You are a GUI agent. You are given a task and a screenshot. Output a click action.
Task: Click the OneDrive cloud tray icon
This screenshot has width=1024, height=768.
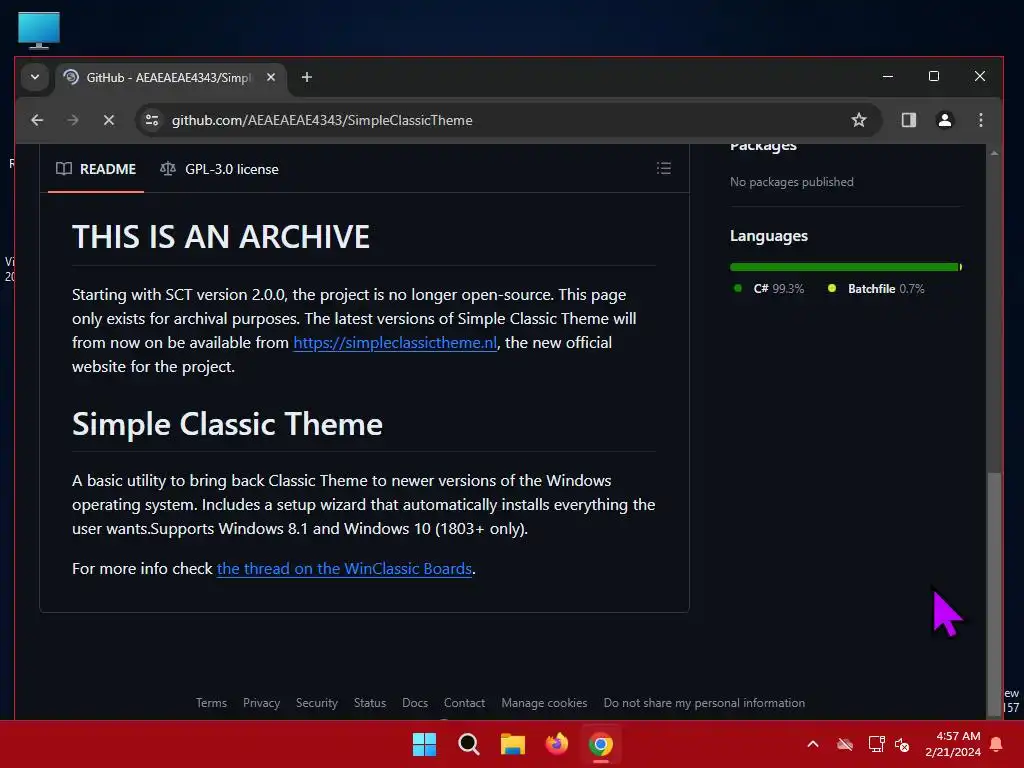[845, 744]
